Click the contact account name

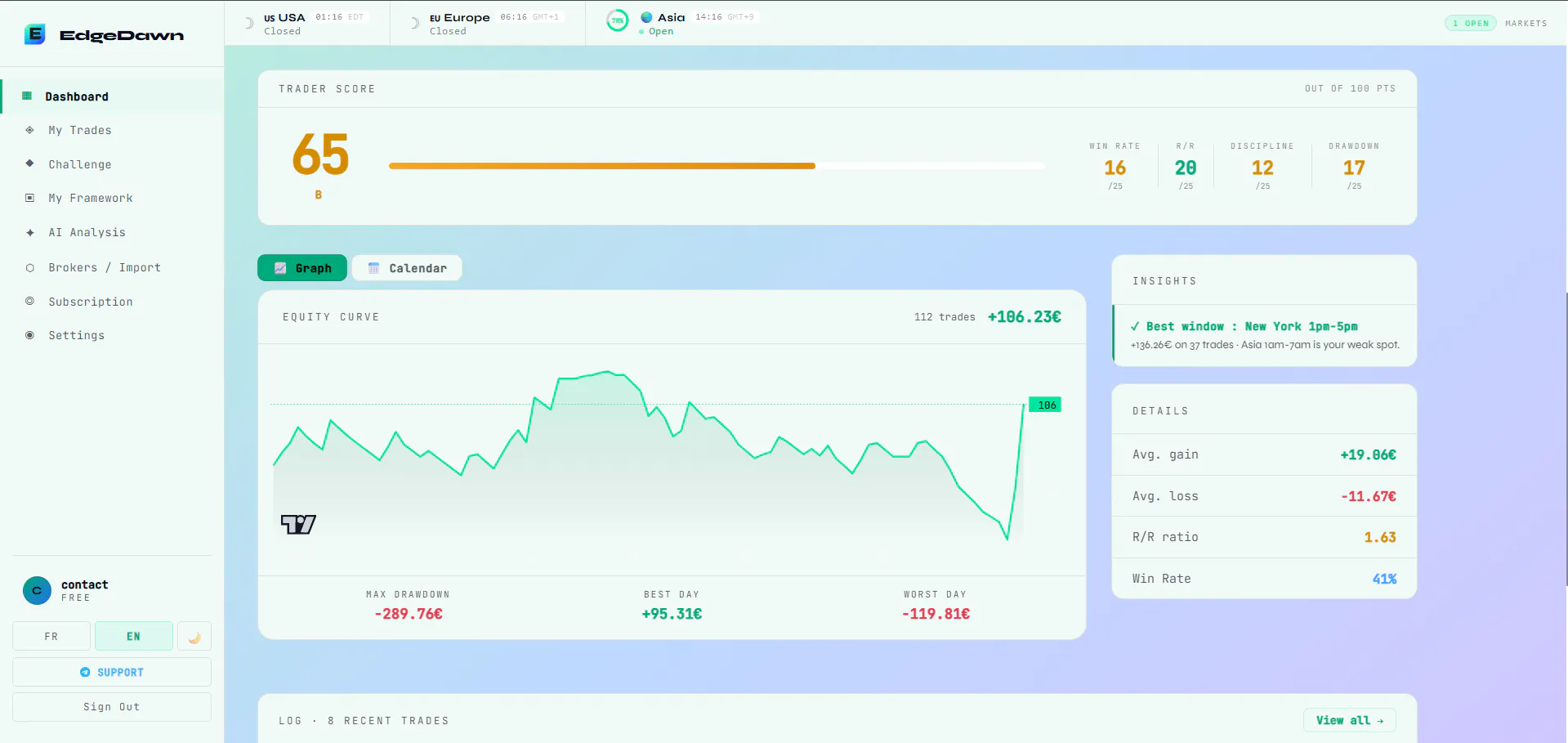(84, 584)
